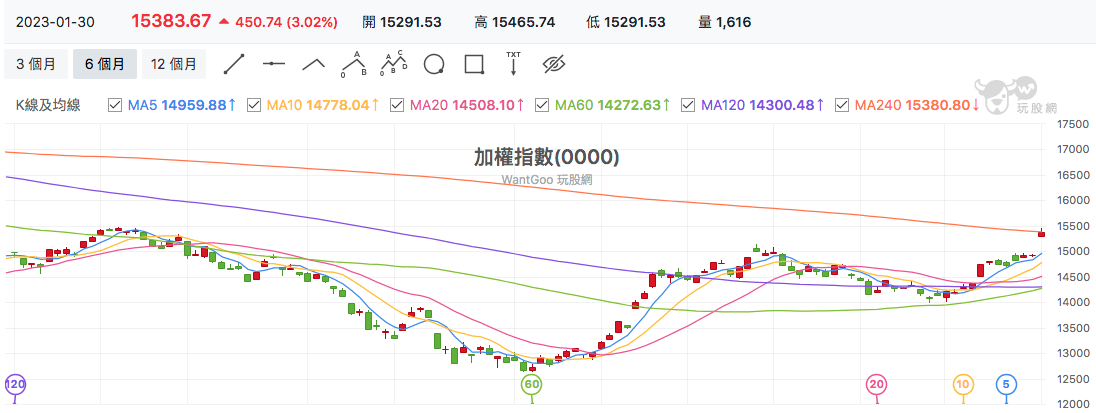Click the 13000 y-axis price label
Screen dimensions: 1096x413
1074,354
